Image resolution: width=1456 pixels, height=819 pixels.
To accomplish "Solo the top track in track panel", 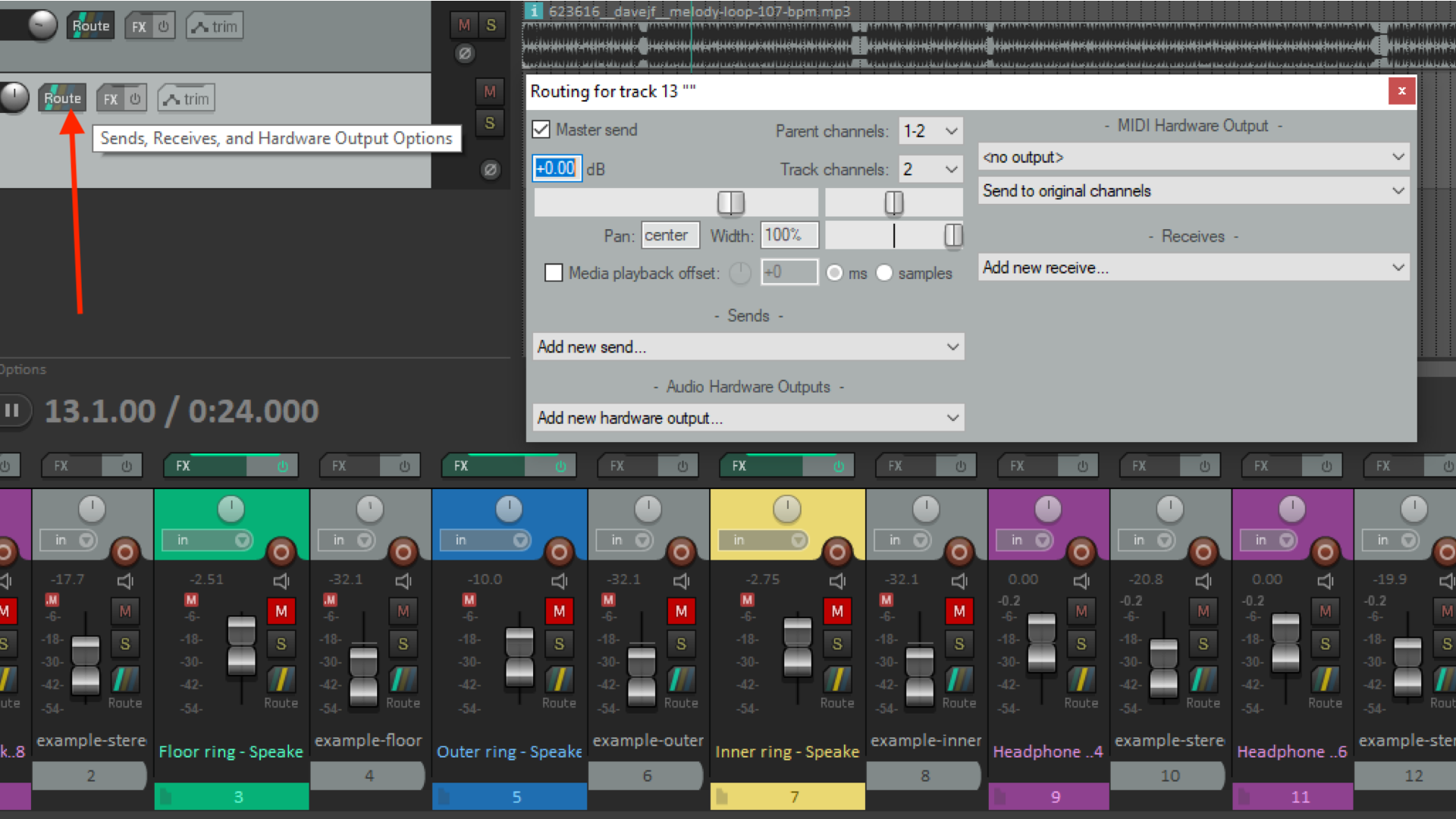I will 491,25.
